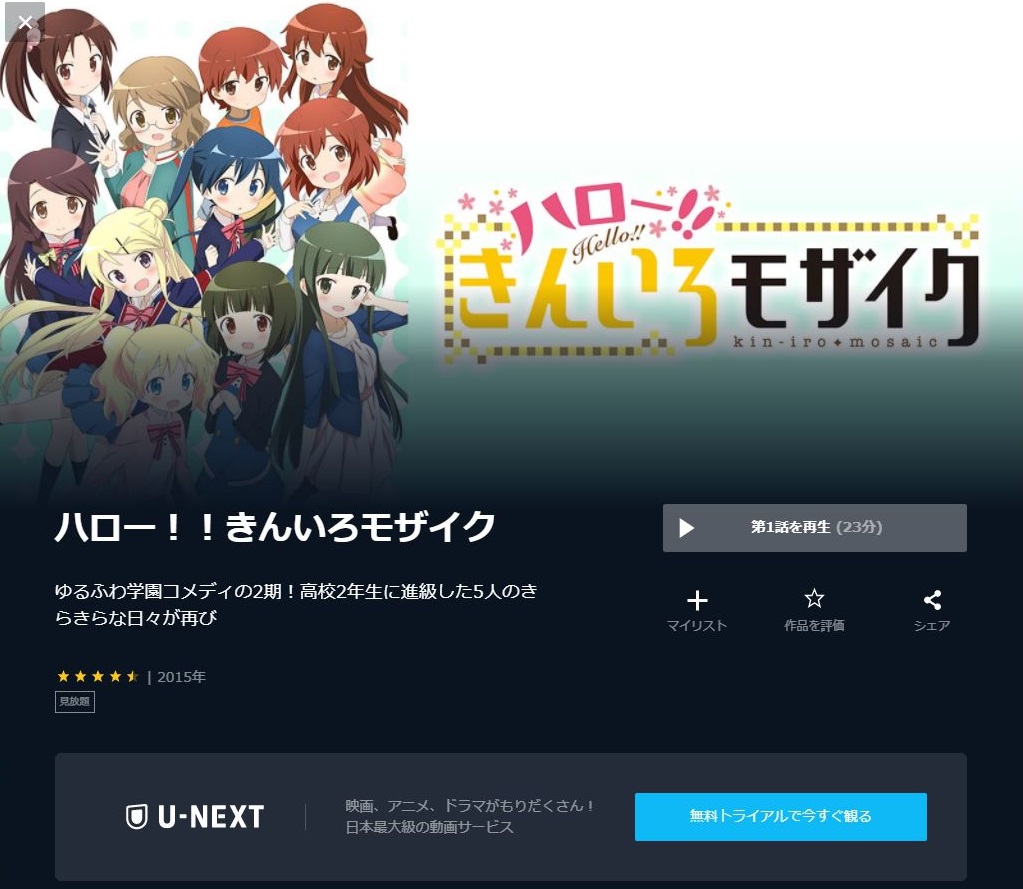Image resolution: width=1023 pixels, height=889 pixels.
Task: Click the U-NEXT wordmark text
Action: (211, 817)
